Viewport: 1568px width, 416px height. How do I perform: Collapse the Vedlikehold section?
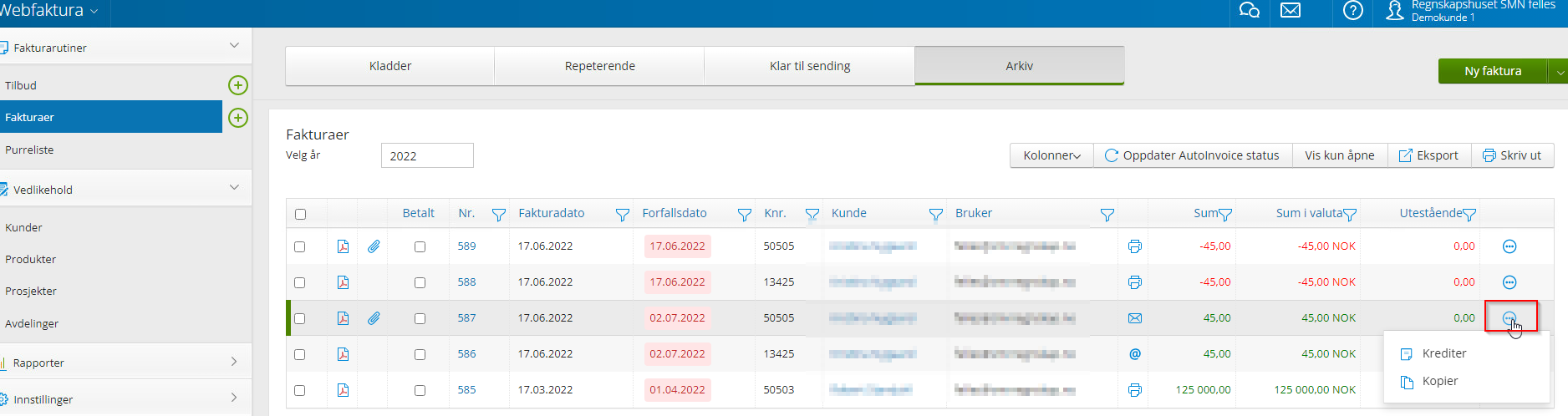tap(234, 188)
